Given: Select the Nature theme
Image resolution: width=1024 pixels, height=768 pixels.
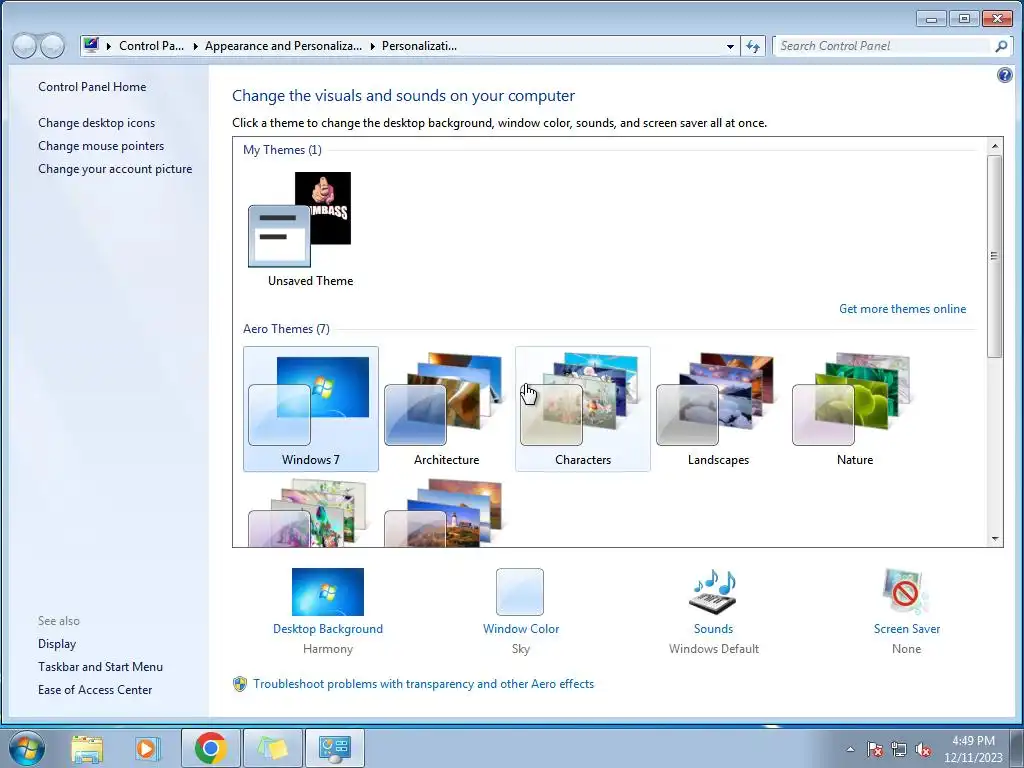Looking at the screenshot, I should tap(854, 409).
